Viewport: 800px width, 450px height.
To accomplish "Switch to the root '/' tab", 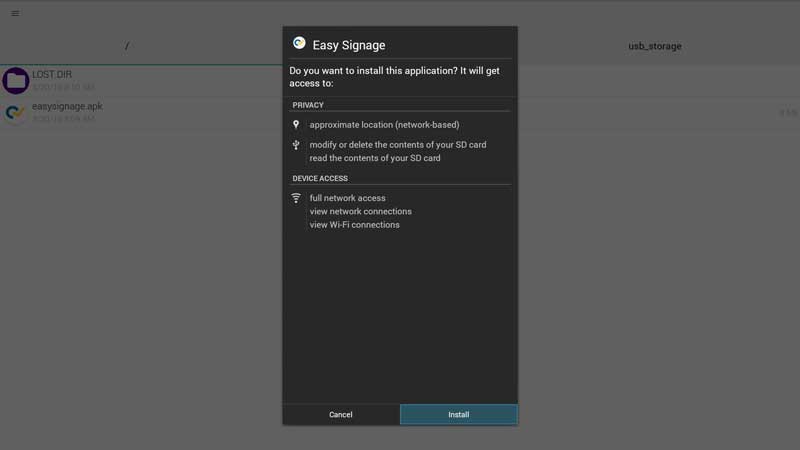I will (127, 46).
